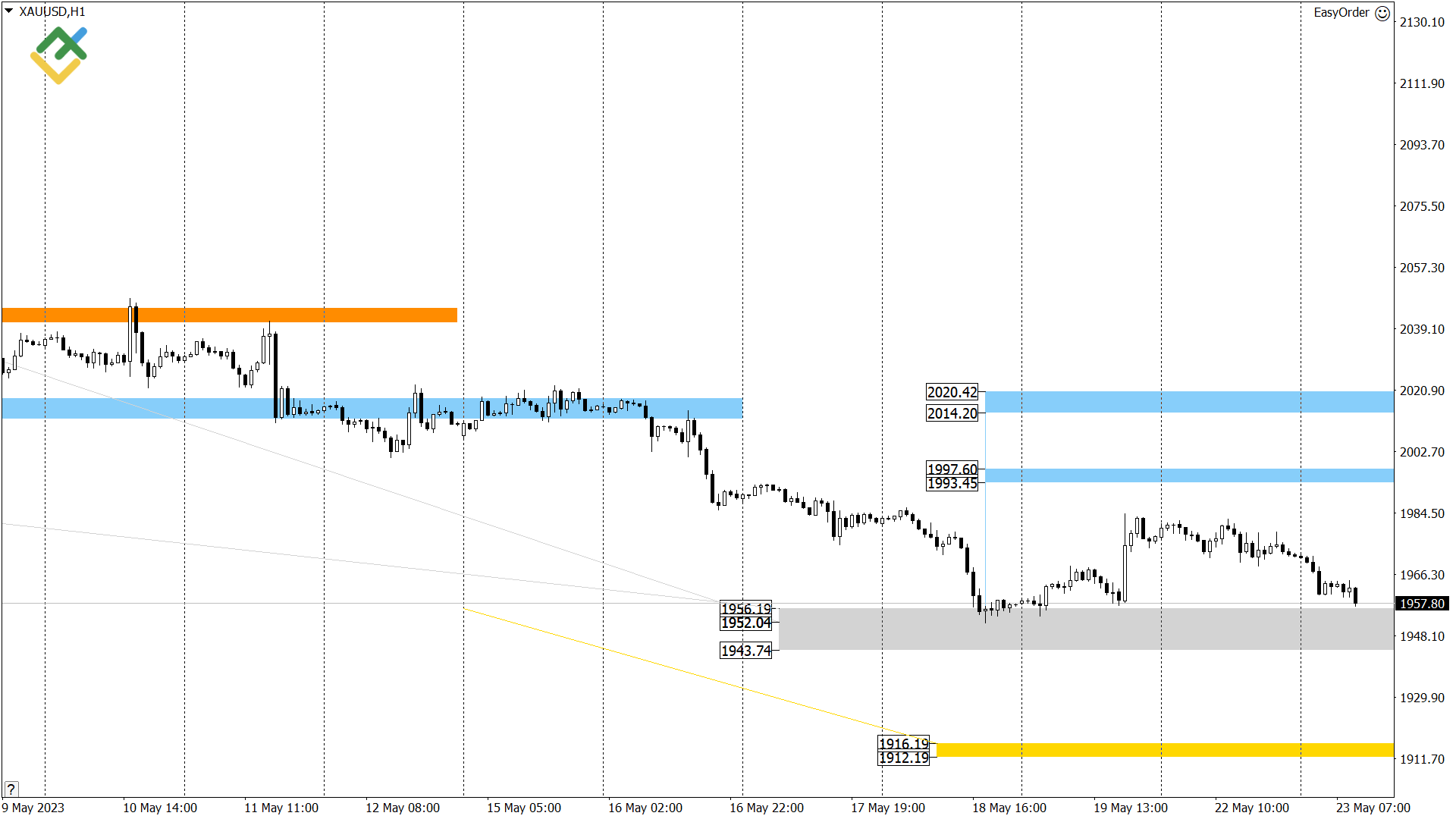Click the question mark icon at bottom-left
The width and height of the screenshot is (1456, 819).
11,789
